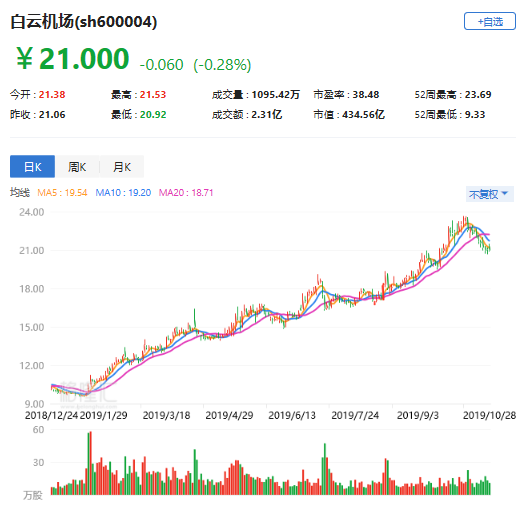
Task: Click the 2019/6/13 date axis label
Action: (x=292, y=415)
